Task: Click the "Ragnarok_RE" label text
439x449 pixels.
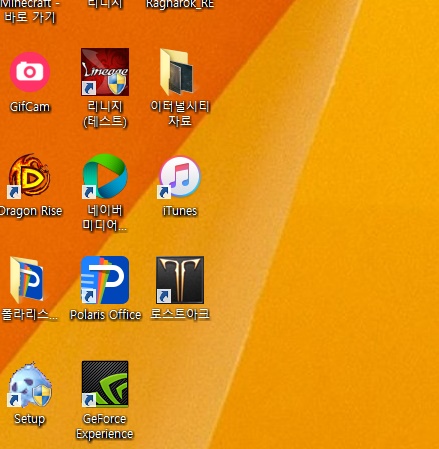Action: point(180,4)
